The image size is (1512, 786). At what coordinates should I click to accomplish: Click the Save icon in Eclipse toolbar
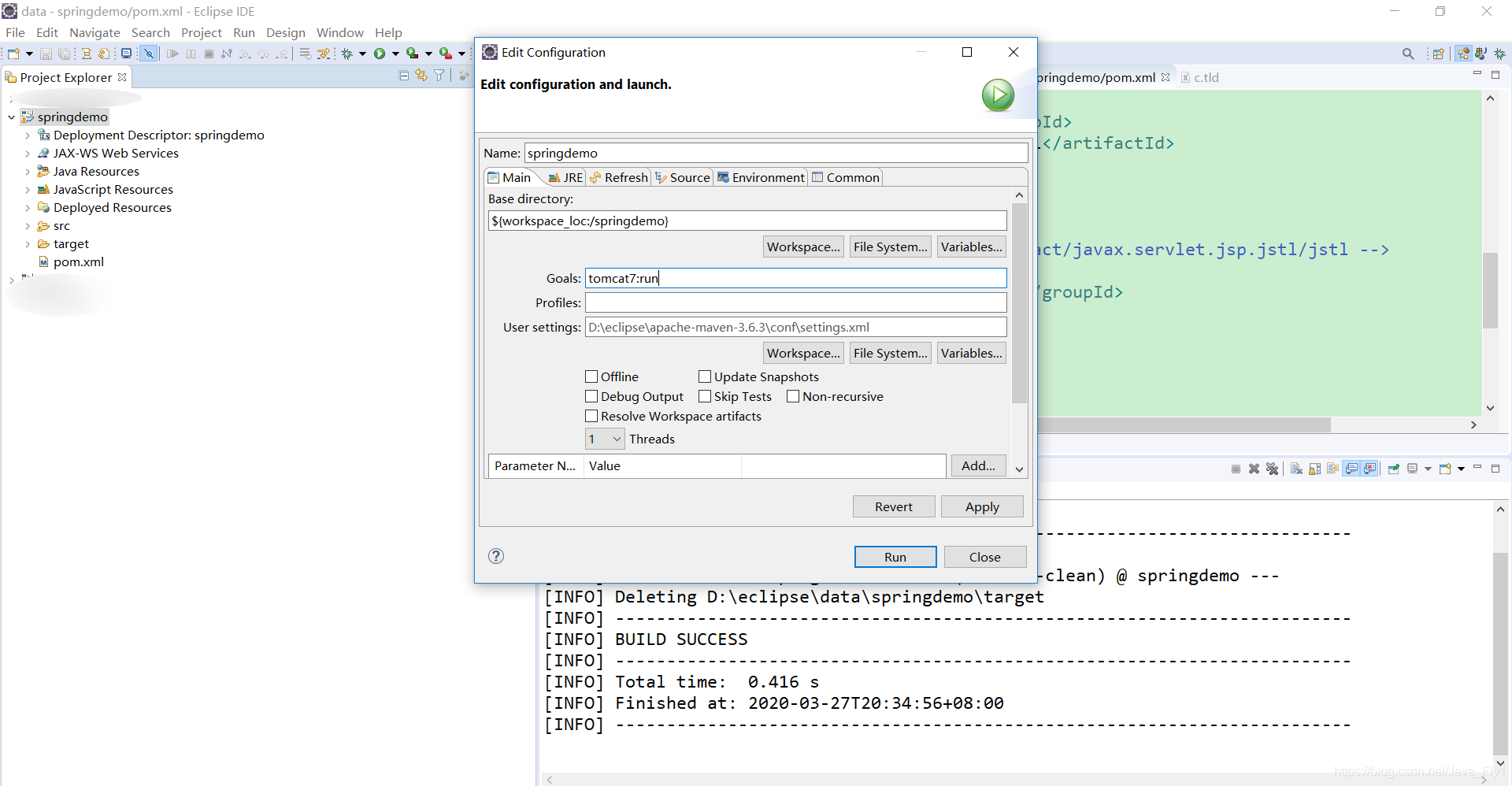point(46,54)
